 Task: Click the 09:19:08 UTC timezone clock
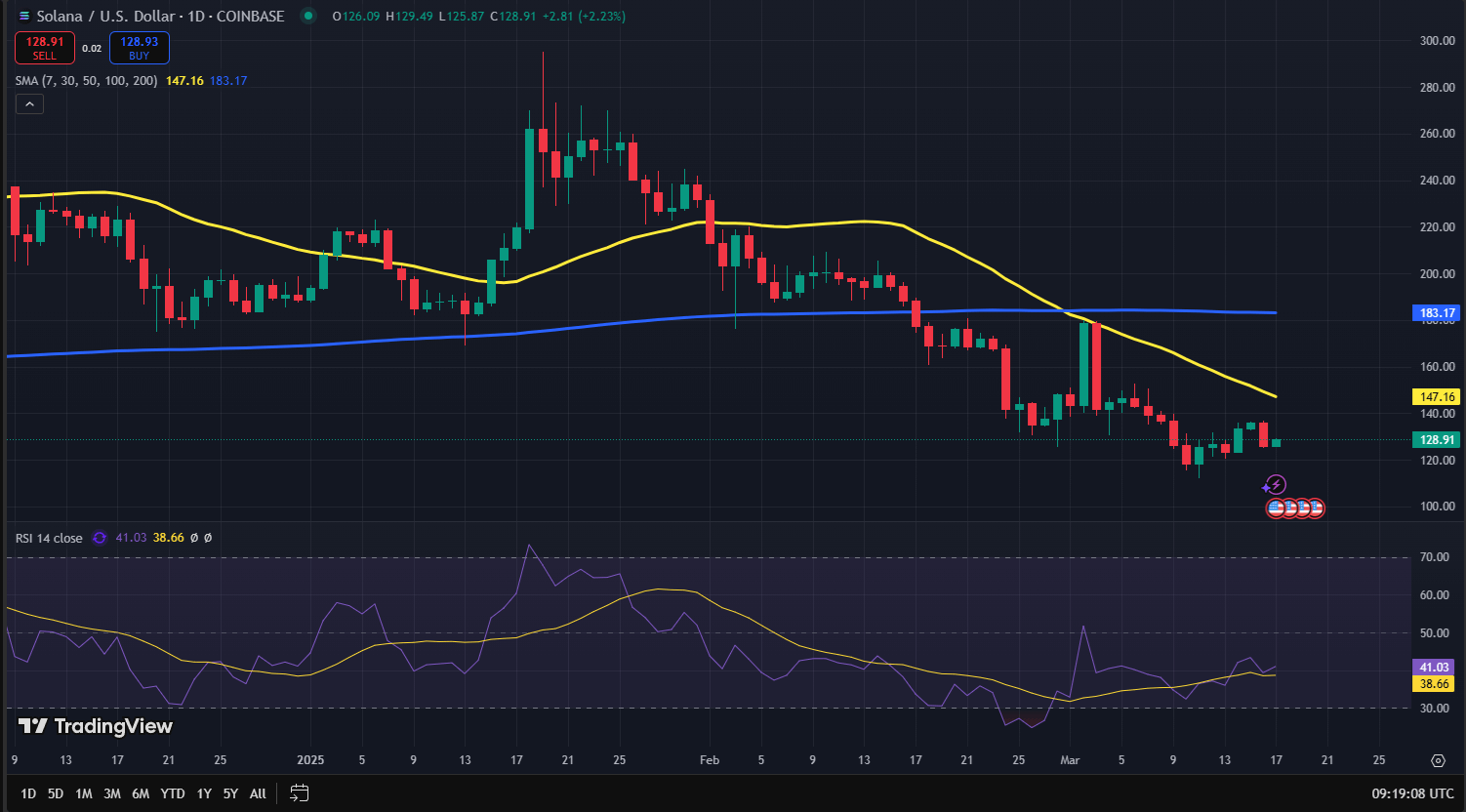1411,793
